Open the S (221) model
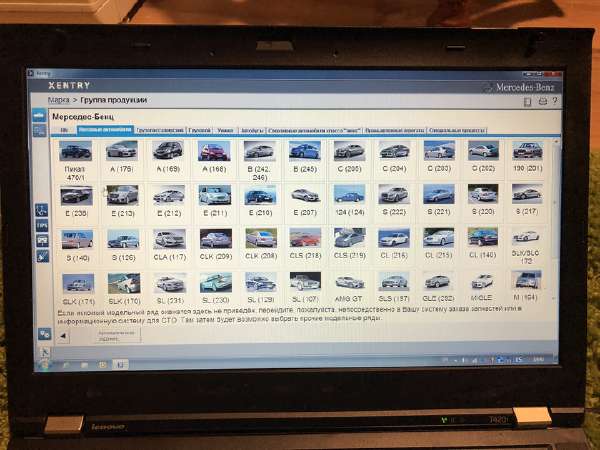The image size is (600, 450). point(439,200)
